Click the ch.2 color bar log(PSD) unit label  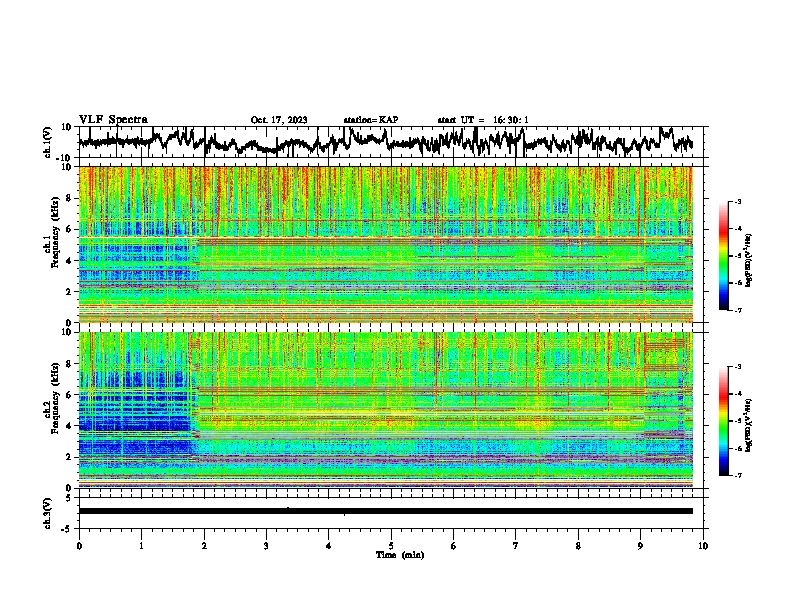click(749, 425)
